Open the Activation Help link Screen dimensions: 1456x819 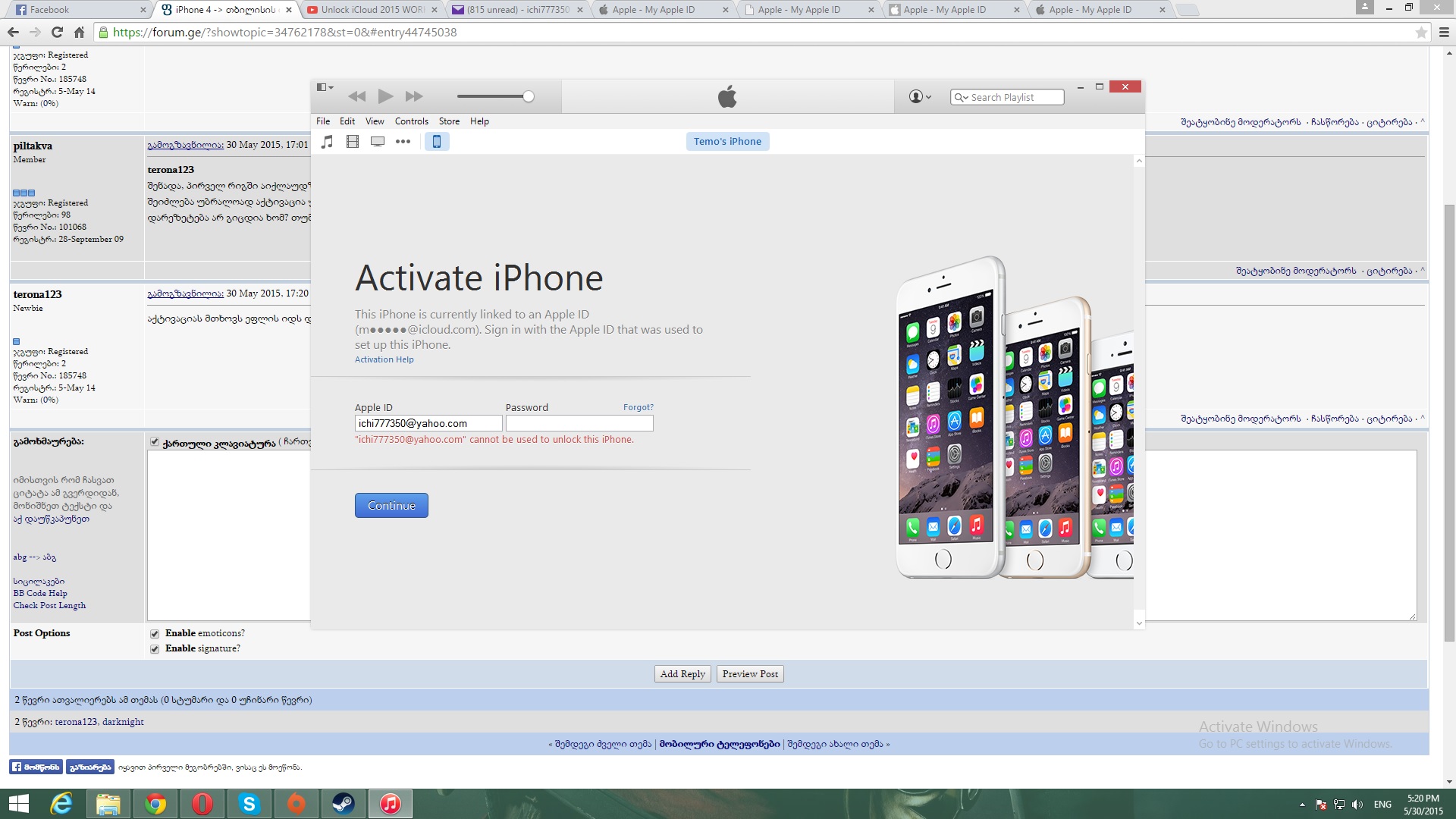(x=384, y=360)
